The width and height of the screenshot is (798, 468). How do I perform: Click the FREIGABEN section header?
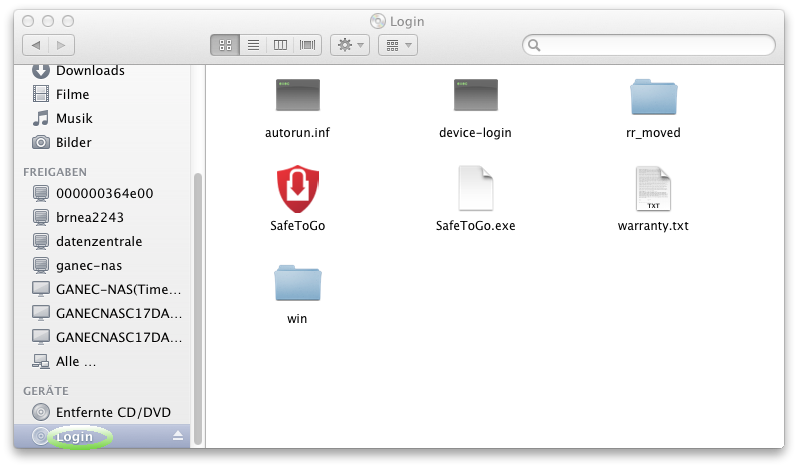coord(55,172)
